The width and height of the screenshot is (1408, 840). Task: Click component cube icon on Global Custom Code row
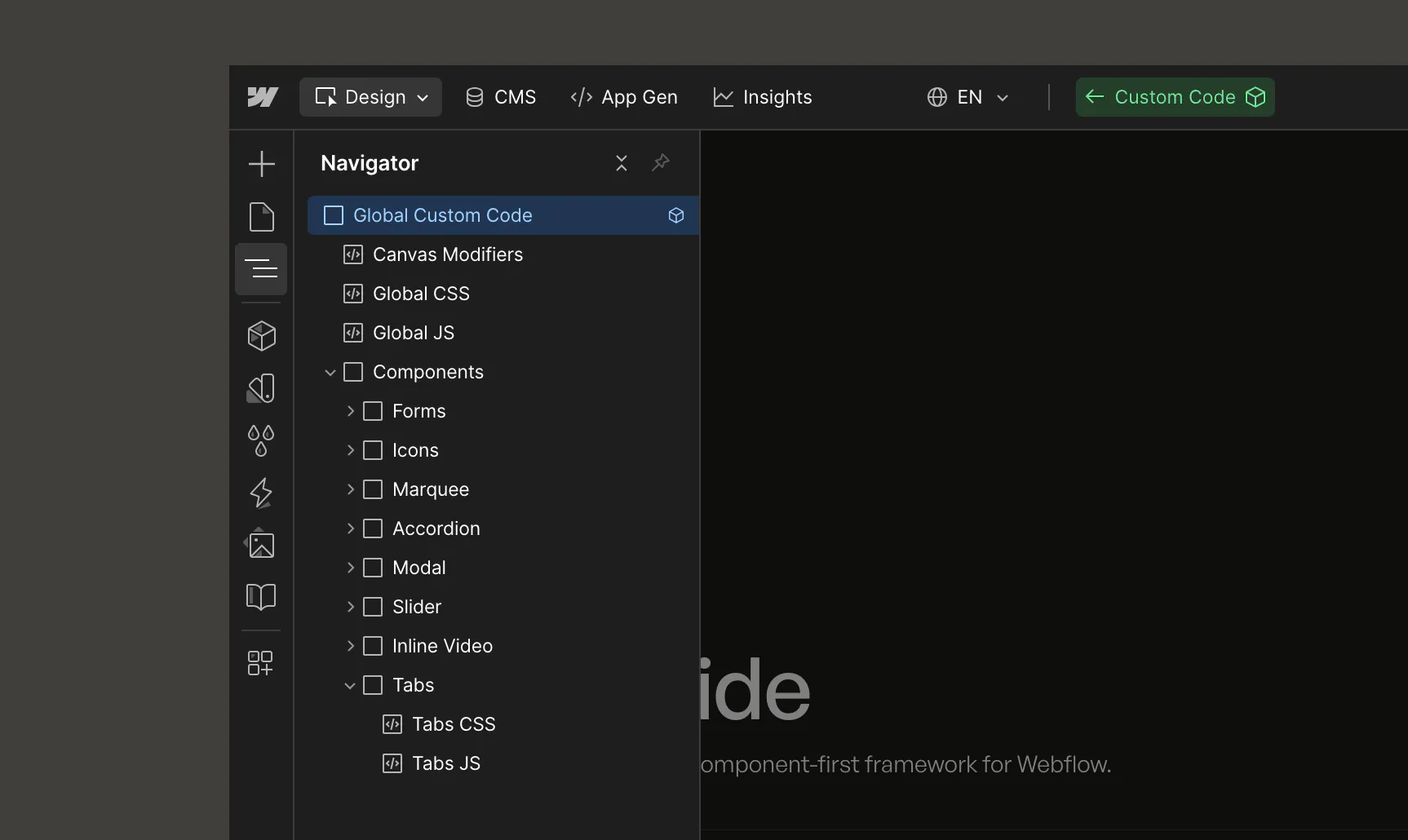point(676,215)
